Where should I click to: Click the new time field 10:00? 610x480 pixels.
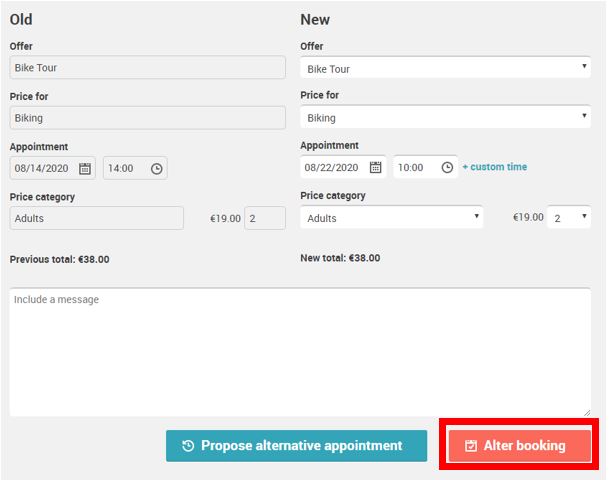point(426,167)
